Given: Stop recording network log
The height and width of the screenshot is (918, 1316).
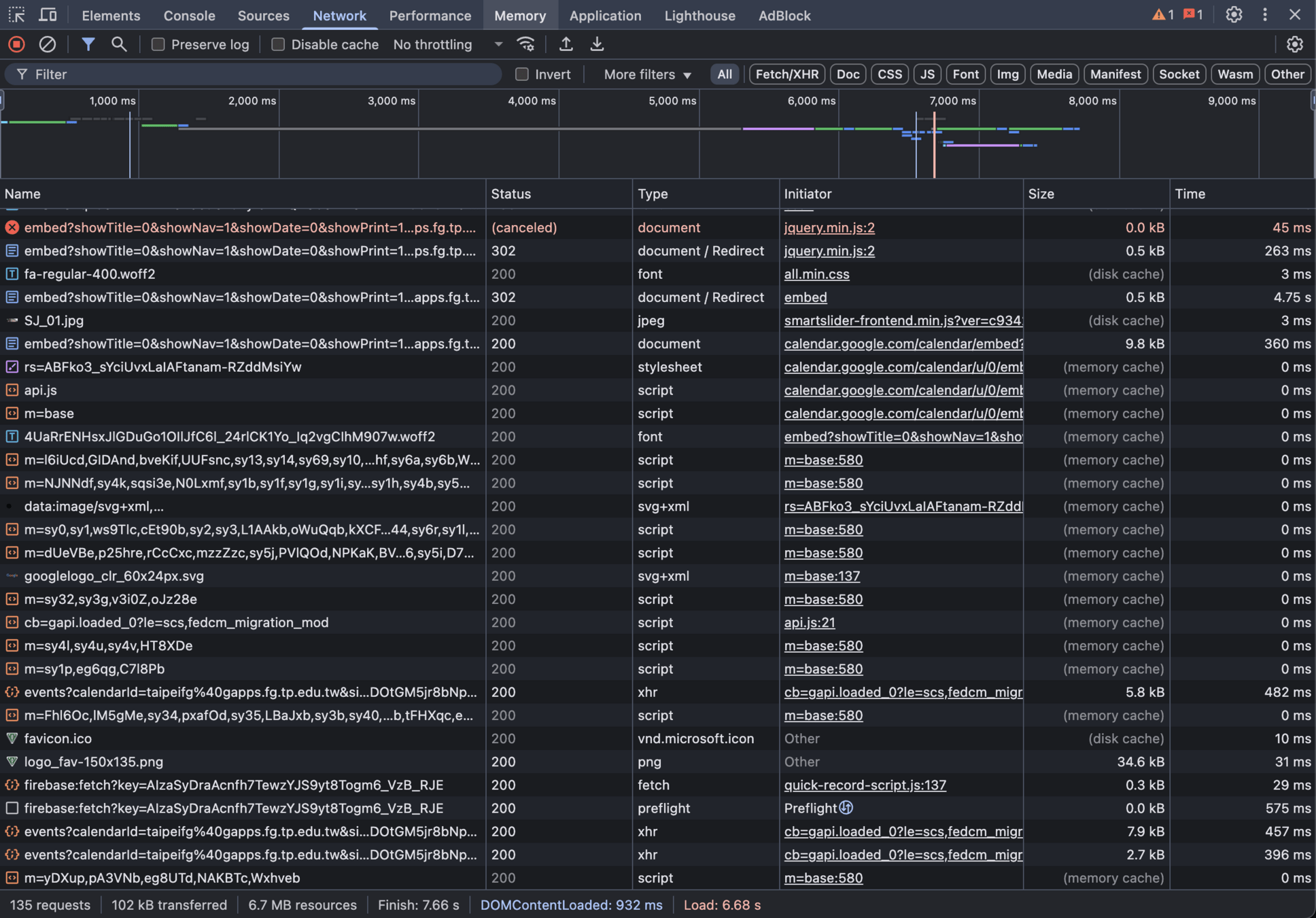Looking at the screenshot, I should (16, 44).
